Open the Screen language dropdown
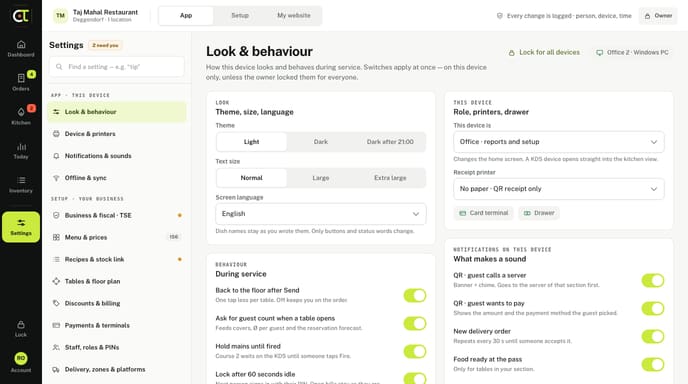Screen dimensions: 688x384 pyautogui.click(x=321, y=214)
